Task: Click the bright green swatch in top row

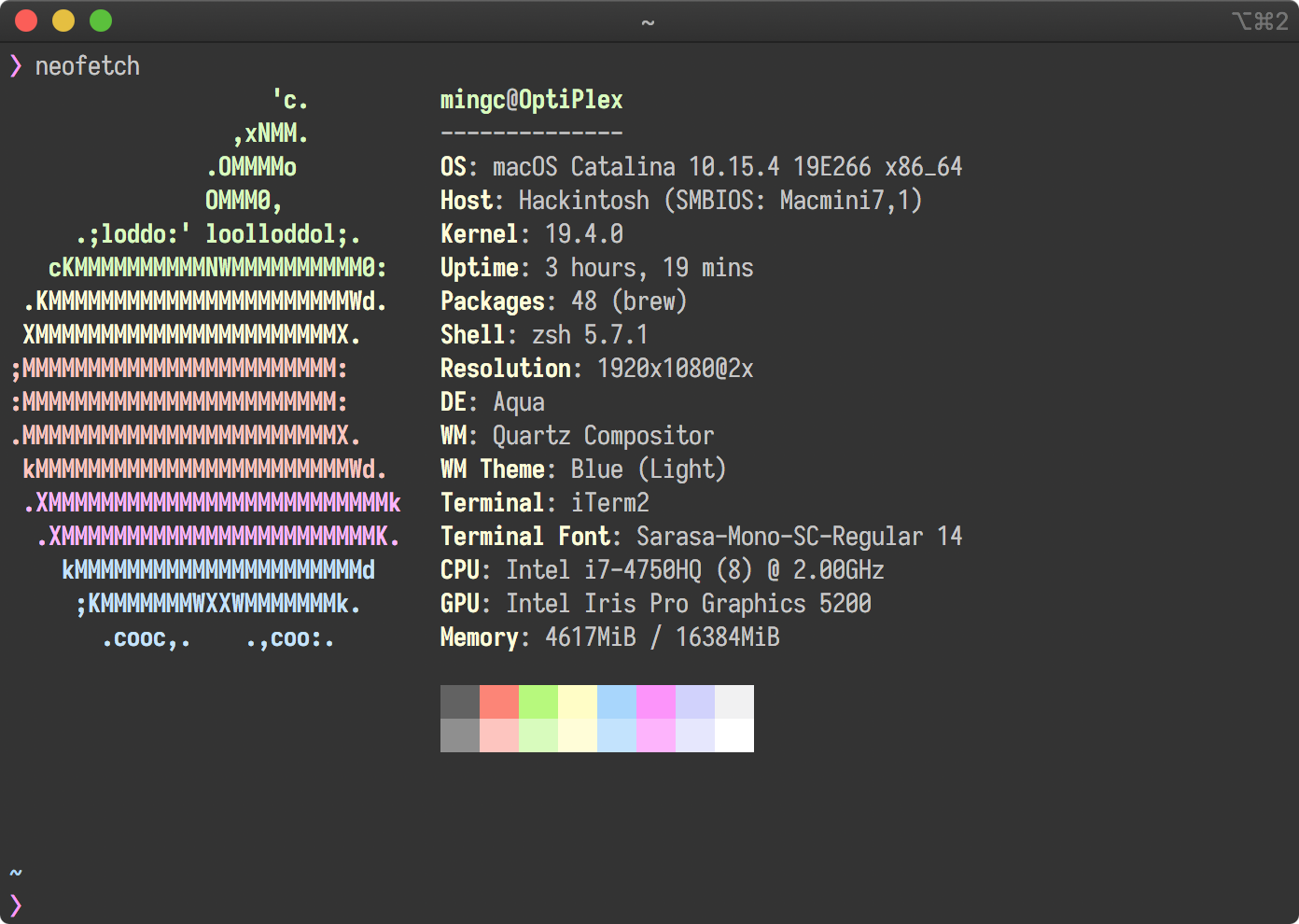Action: click(538, 702)
